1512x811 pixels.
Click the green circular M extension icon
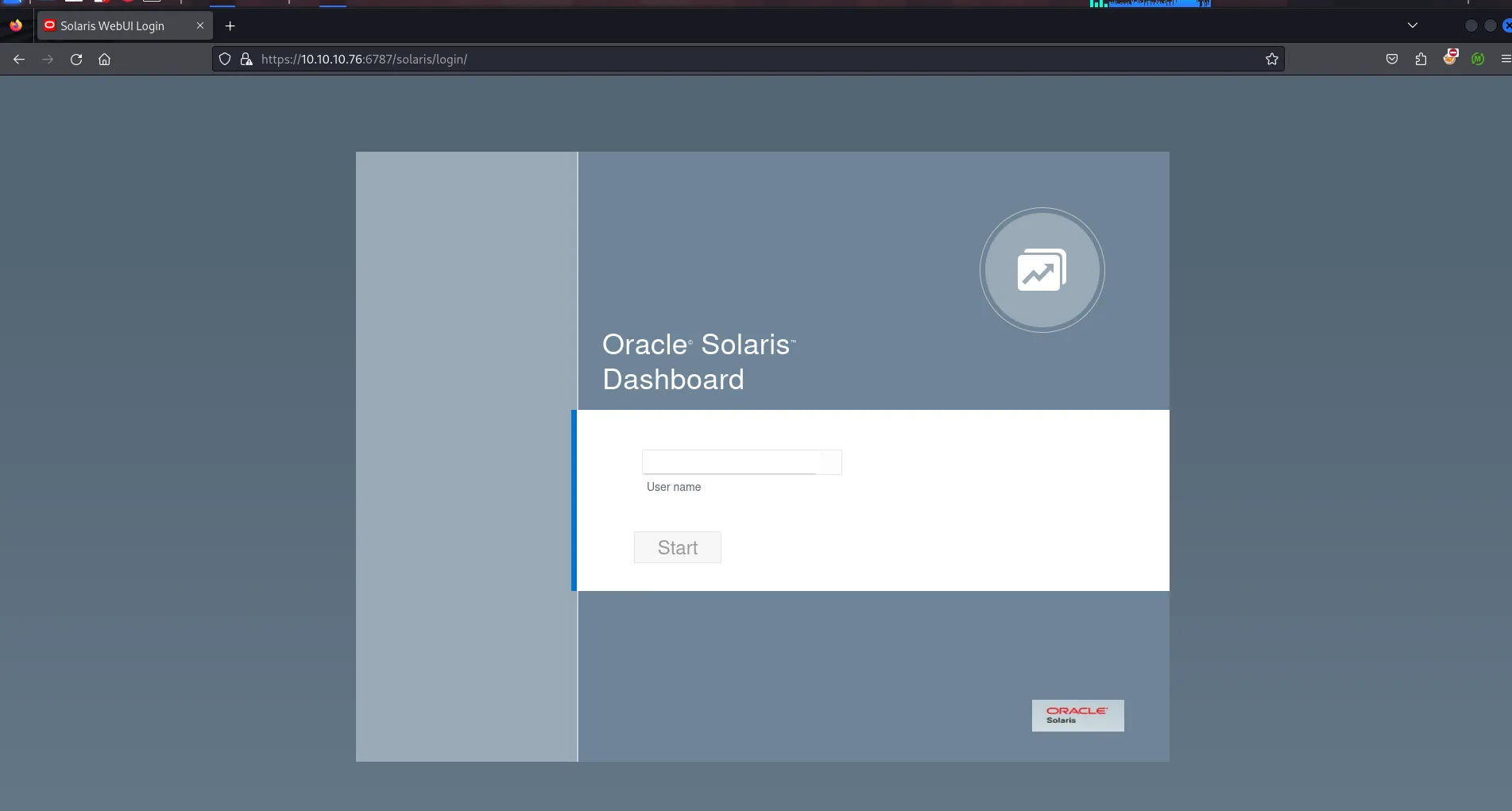pyautogui.click(x=1478, y=60)
